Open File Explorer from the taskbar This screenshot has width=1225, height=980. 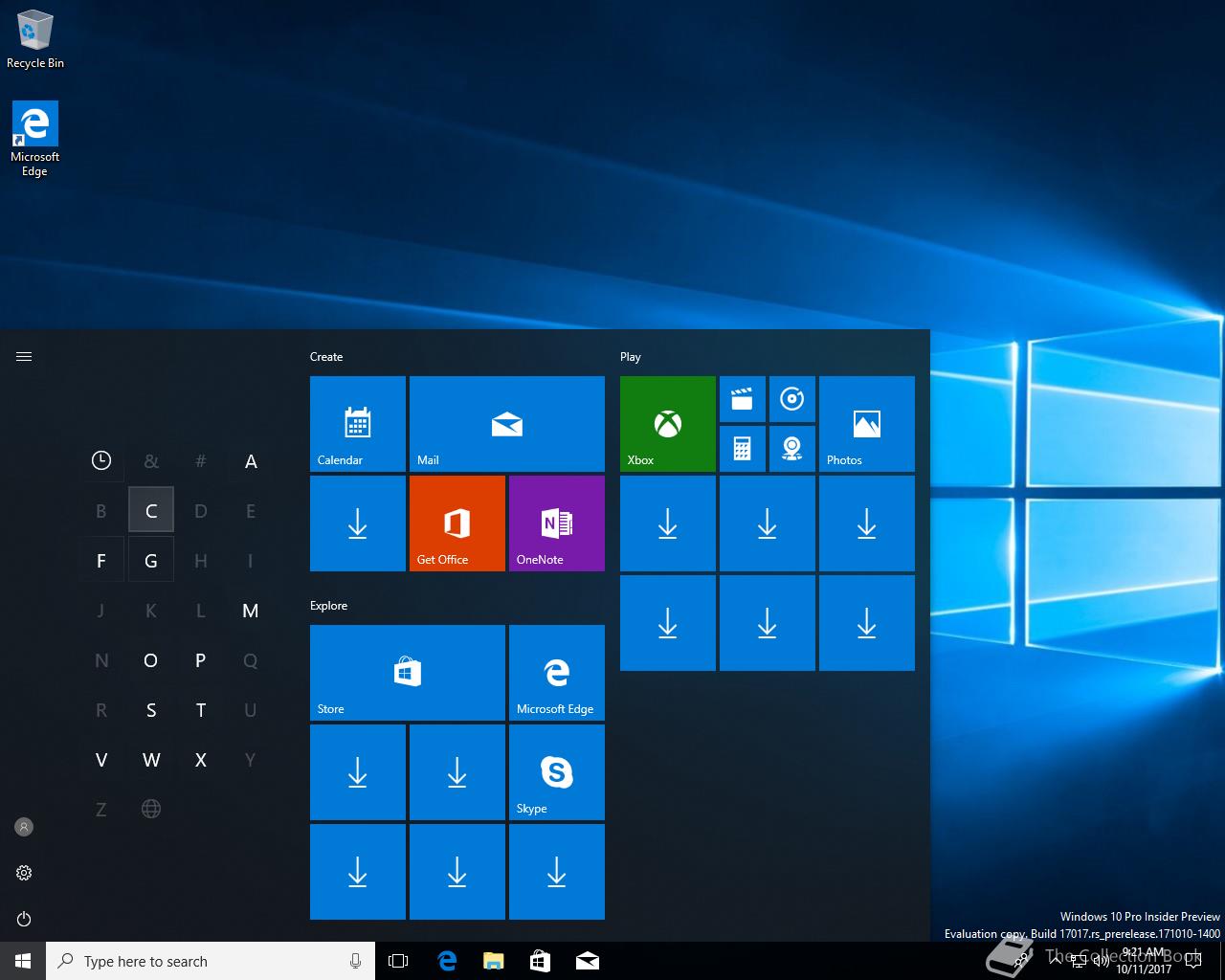click(494, 961)
